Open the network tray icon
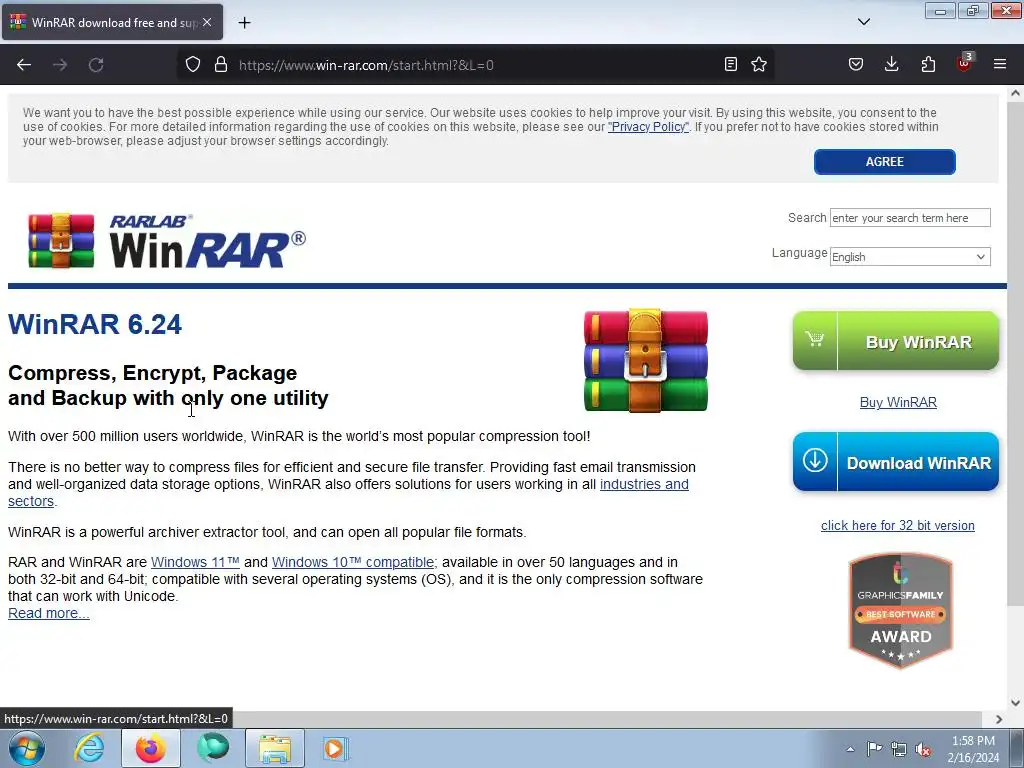Image resolution: width=1024 pixels, height=768 pixels. coord(899,749)
